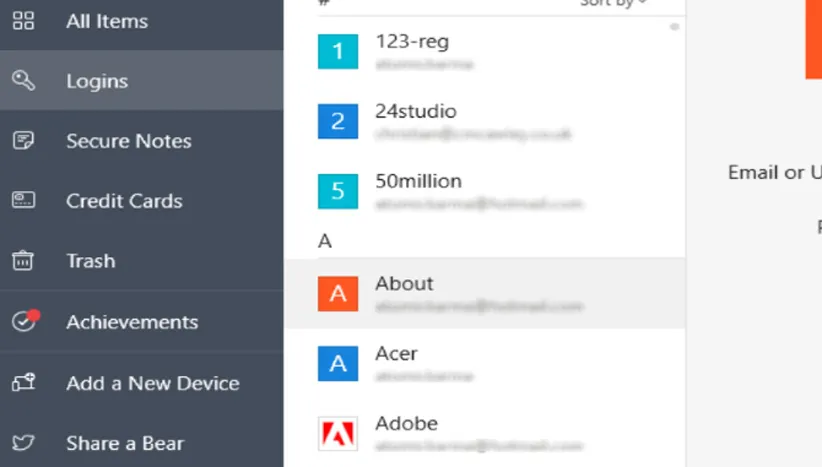The width and height of the screenshot is (822, 467).
Task: Click the Trash bin icon
Action: pyautogui.click(x=23, y=261)
